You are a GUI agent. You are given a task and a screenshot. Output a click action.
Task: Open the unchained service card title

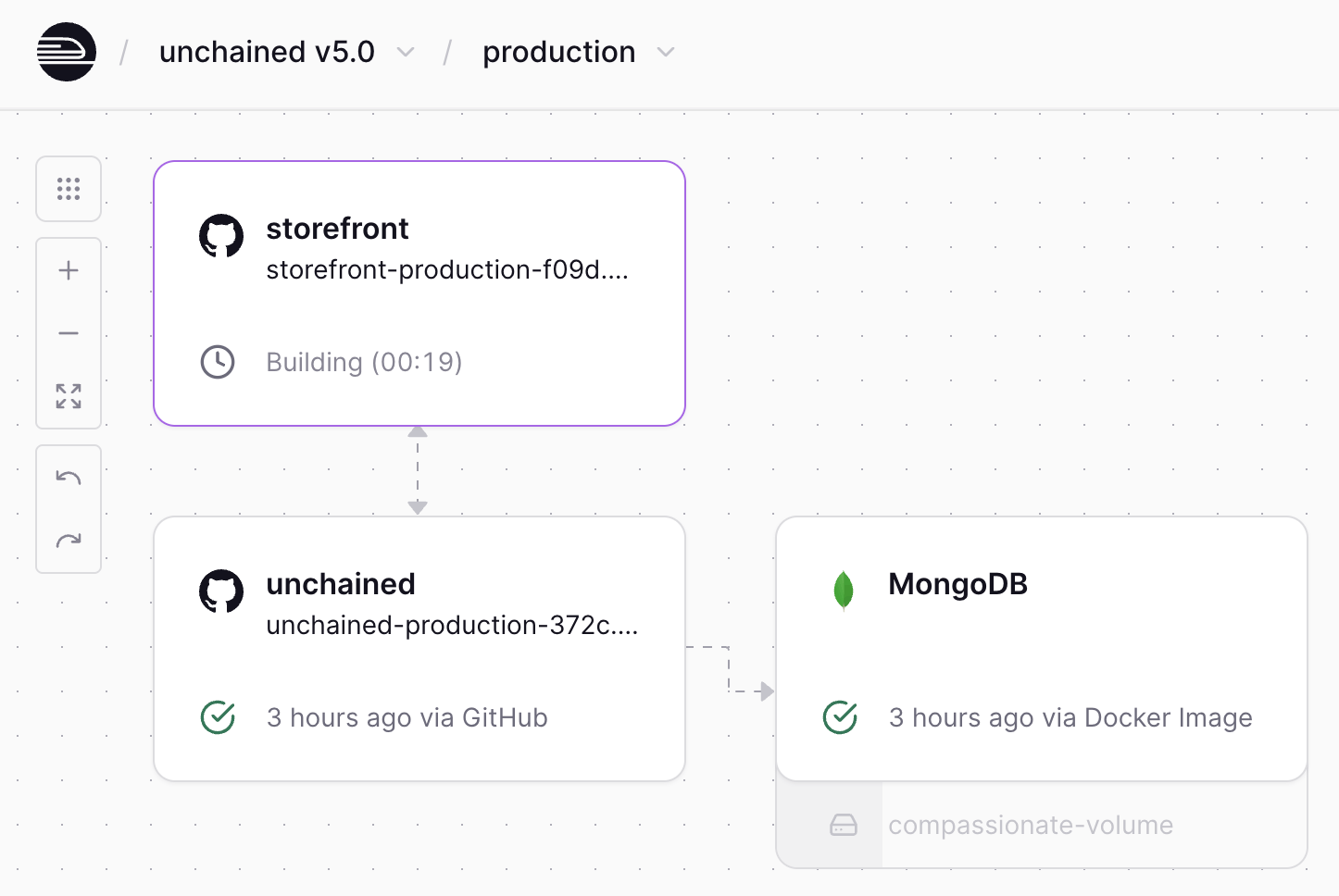[x=341, y=584]
